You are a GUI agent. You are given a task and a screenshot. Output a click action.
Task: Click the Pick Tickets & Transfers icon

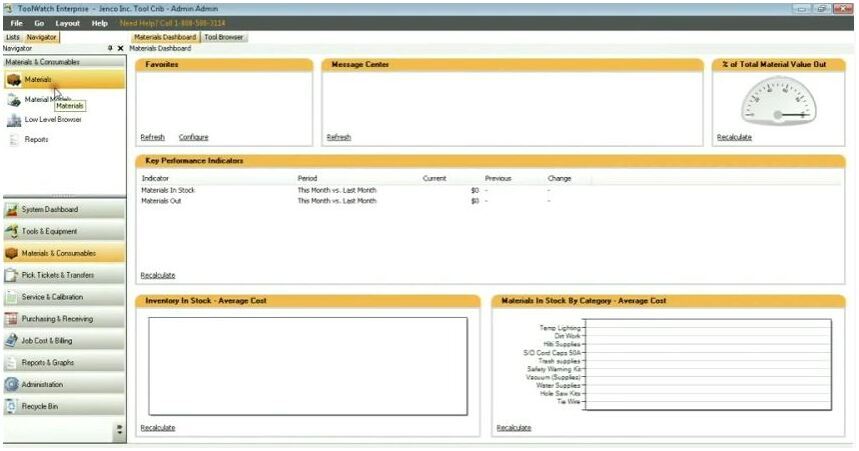[12, 275]
